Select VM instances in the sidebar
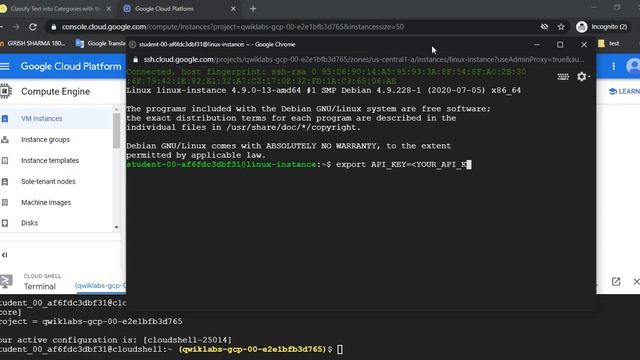Screen dimensions: 640x360 click(42, 119)
